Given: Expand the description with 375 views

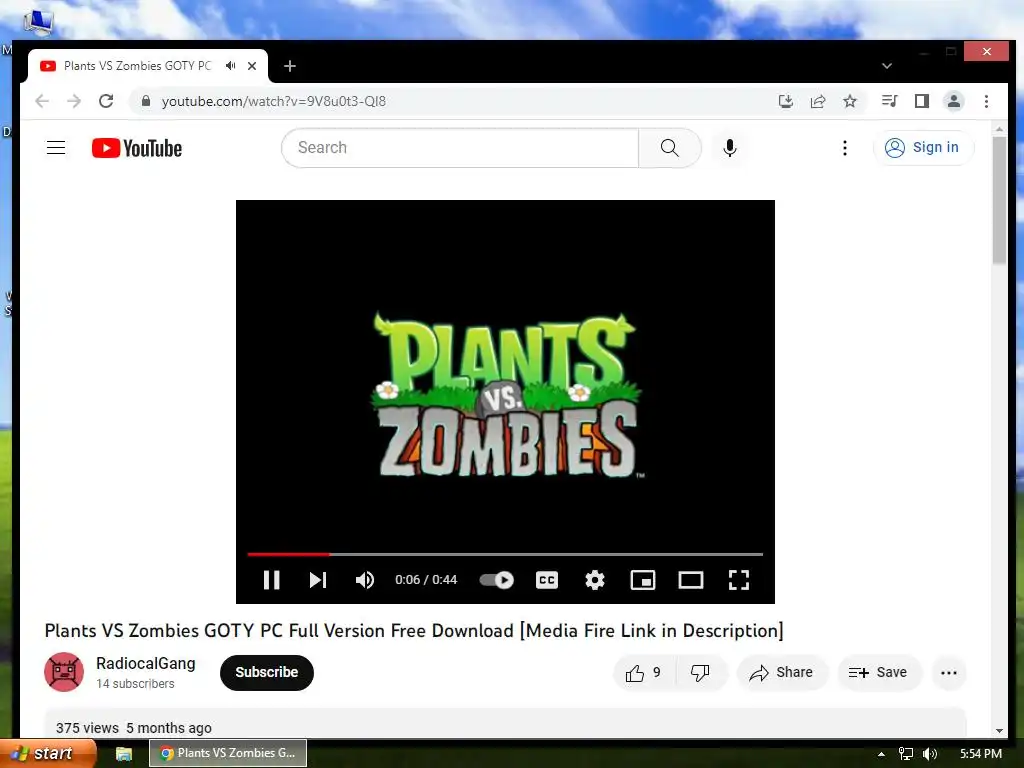Looking at the screenshot, I should 505,724.
